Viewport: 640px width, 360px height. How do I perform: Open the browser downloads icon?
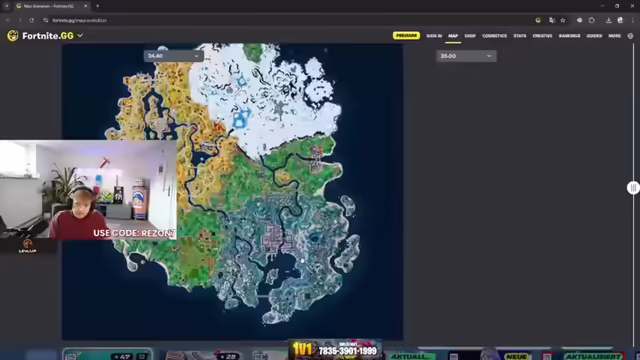[x=609, y=20]
